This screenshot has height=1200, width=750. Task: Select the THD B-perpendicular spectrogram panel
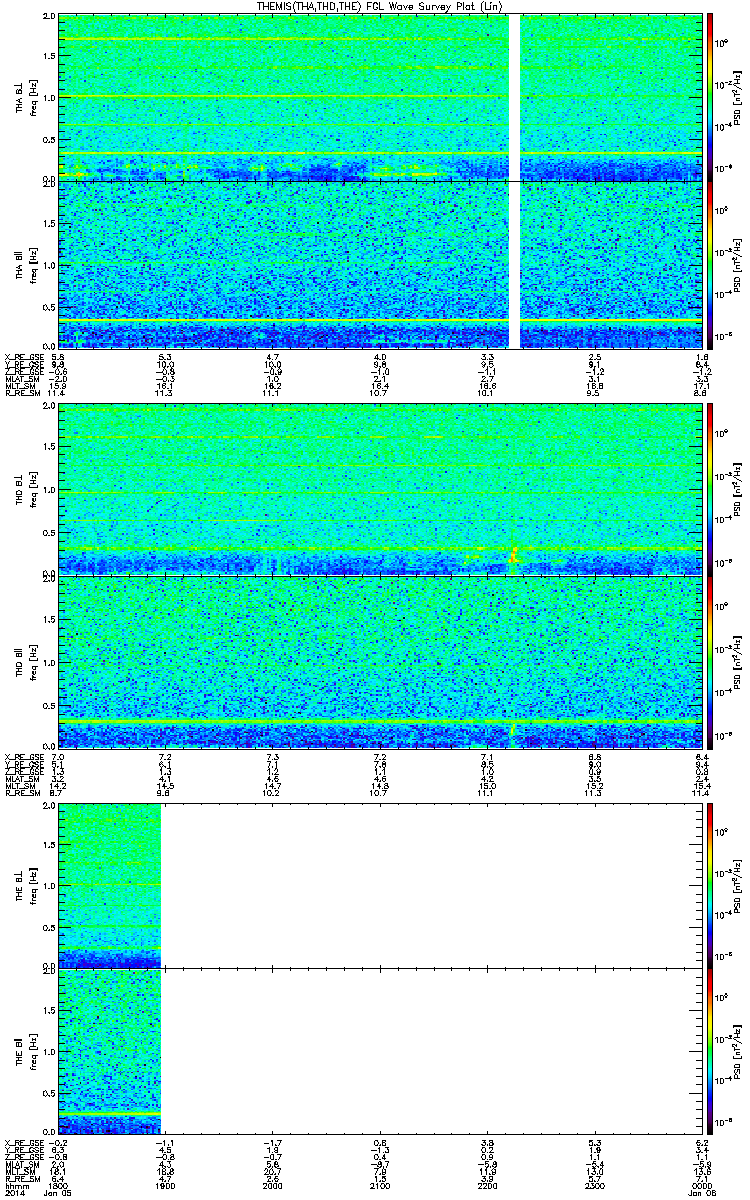point(378,491)
